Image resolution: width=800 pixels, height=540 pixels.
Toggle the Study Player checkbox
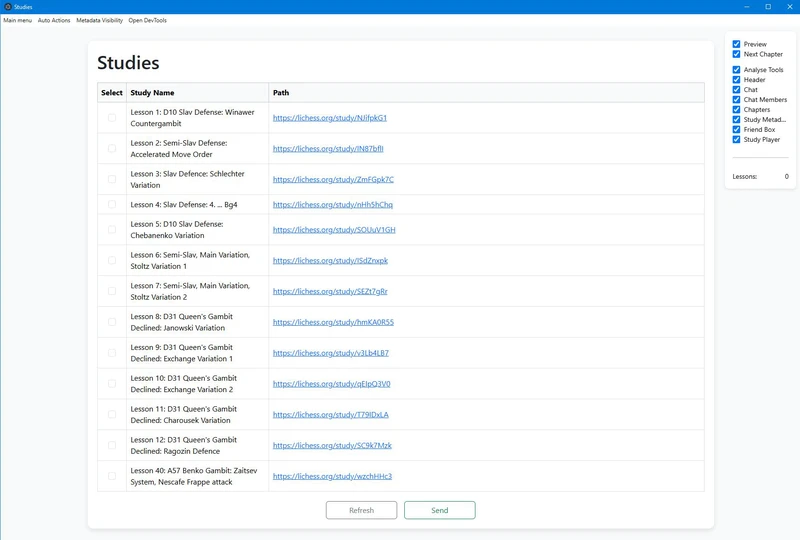coord(737,140)
